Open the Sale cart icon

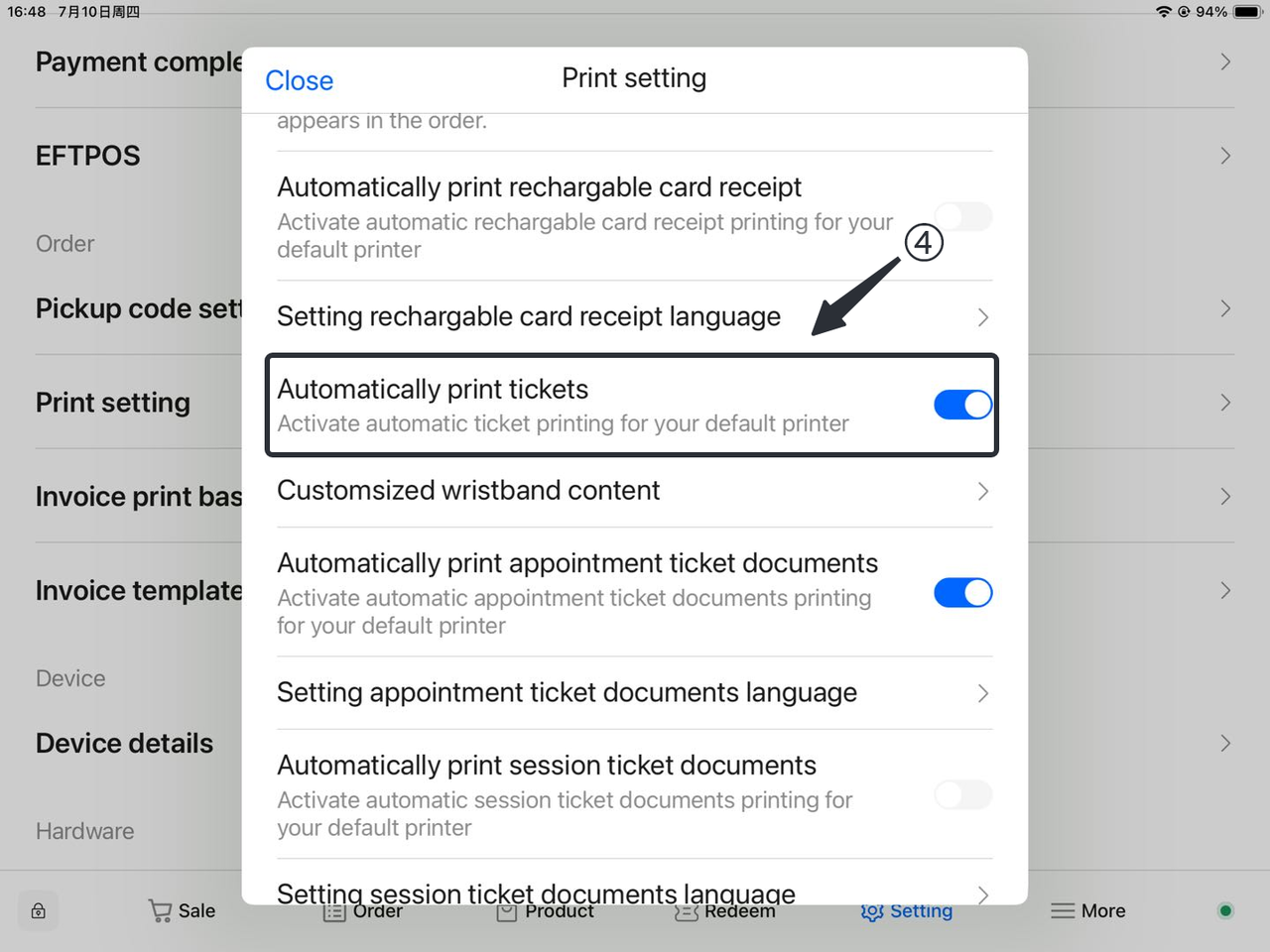(160, 910)
